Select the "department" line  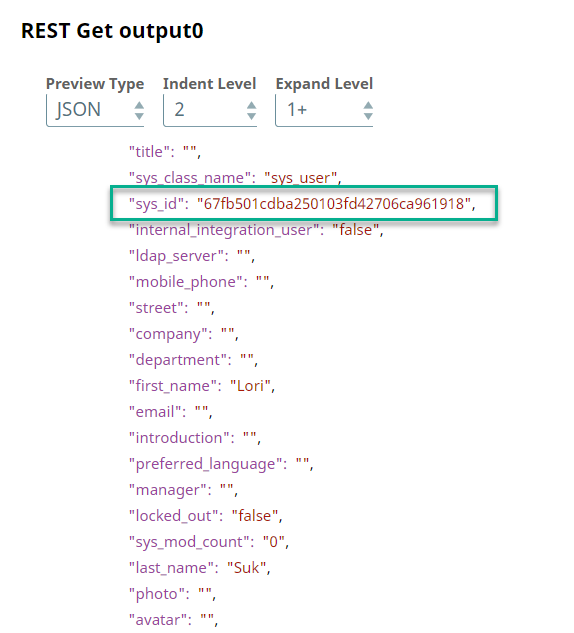193,360
